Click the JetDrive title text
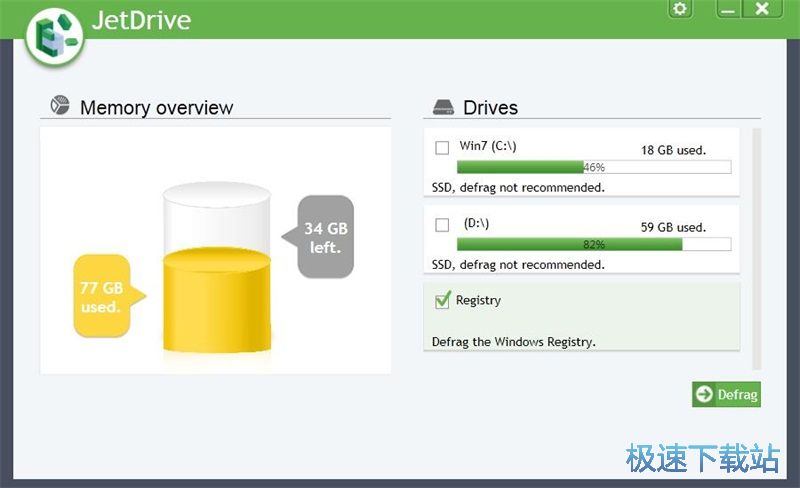This screenshot has height=488, width=800. 140,20
